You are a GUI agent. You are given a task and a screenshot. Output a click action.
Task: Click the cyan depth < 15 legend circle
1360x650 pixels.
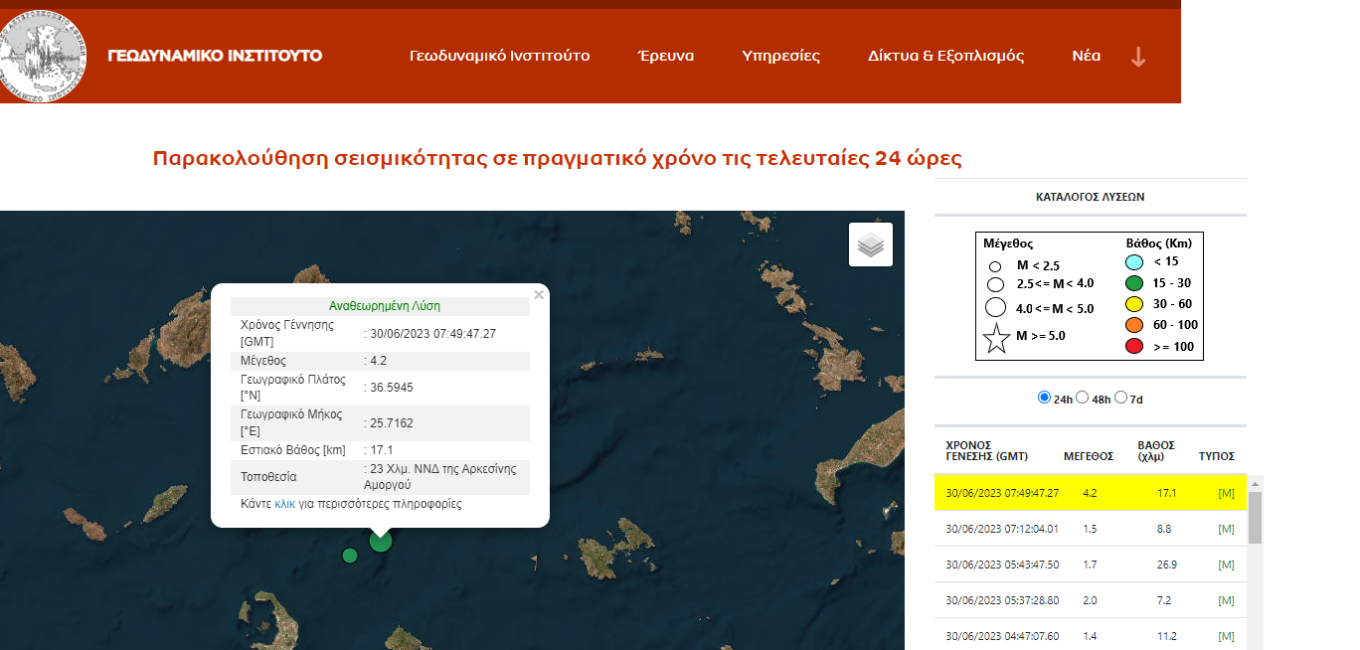(x=1133, y=262)
